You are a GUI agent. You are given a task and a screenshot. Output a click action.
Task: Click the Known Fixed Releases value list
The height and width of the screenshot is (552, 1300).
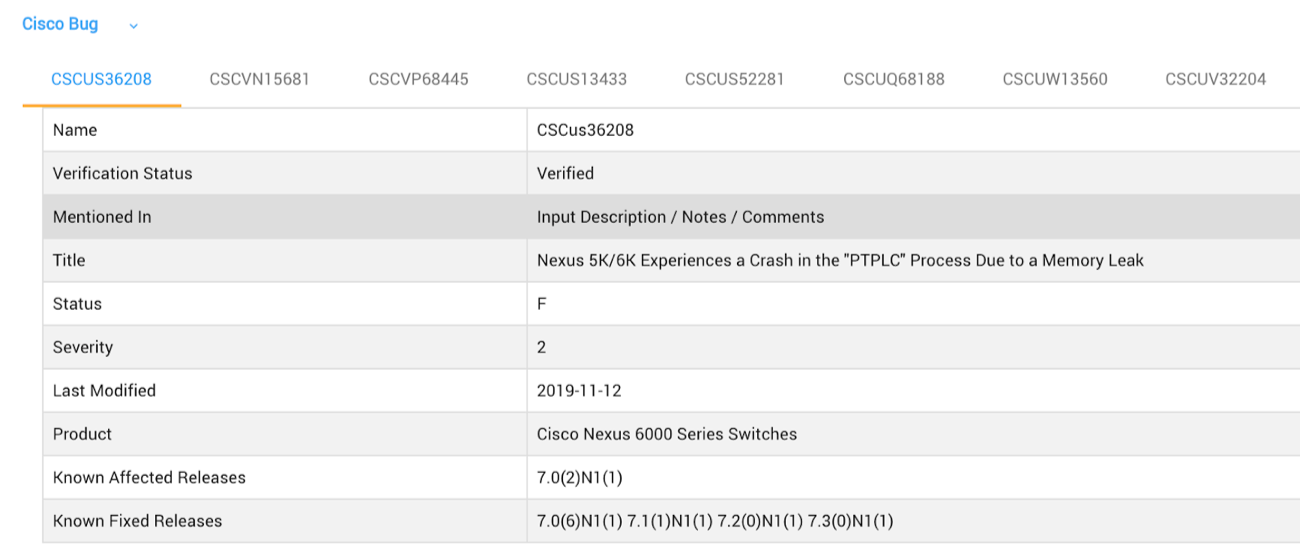pyautogui.click(x=715, y=521)
